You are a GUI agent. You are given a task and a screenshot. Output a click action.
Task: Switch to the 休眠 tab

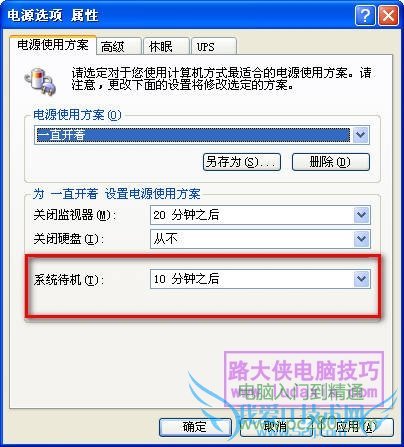pos(166,46)
